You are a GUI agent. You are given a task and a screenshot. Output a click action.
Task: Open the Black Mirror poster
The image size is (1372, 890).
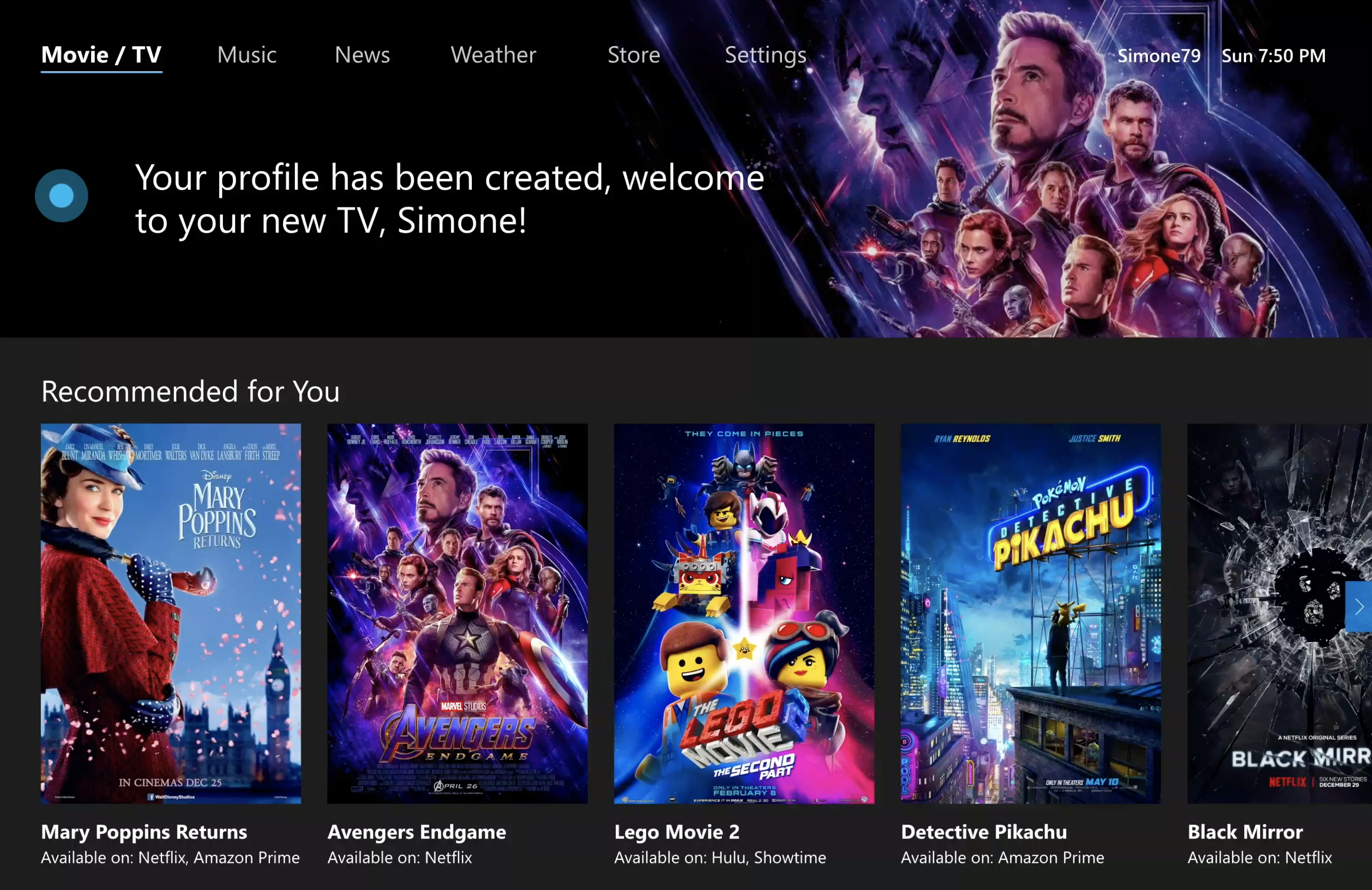click(1279, 614)
